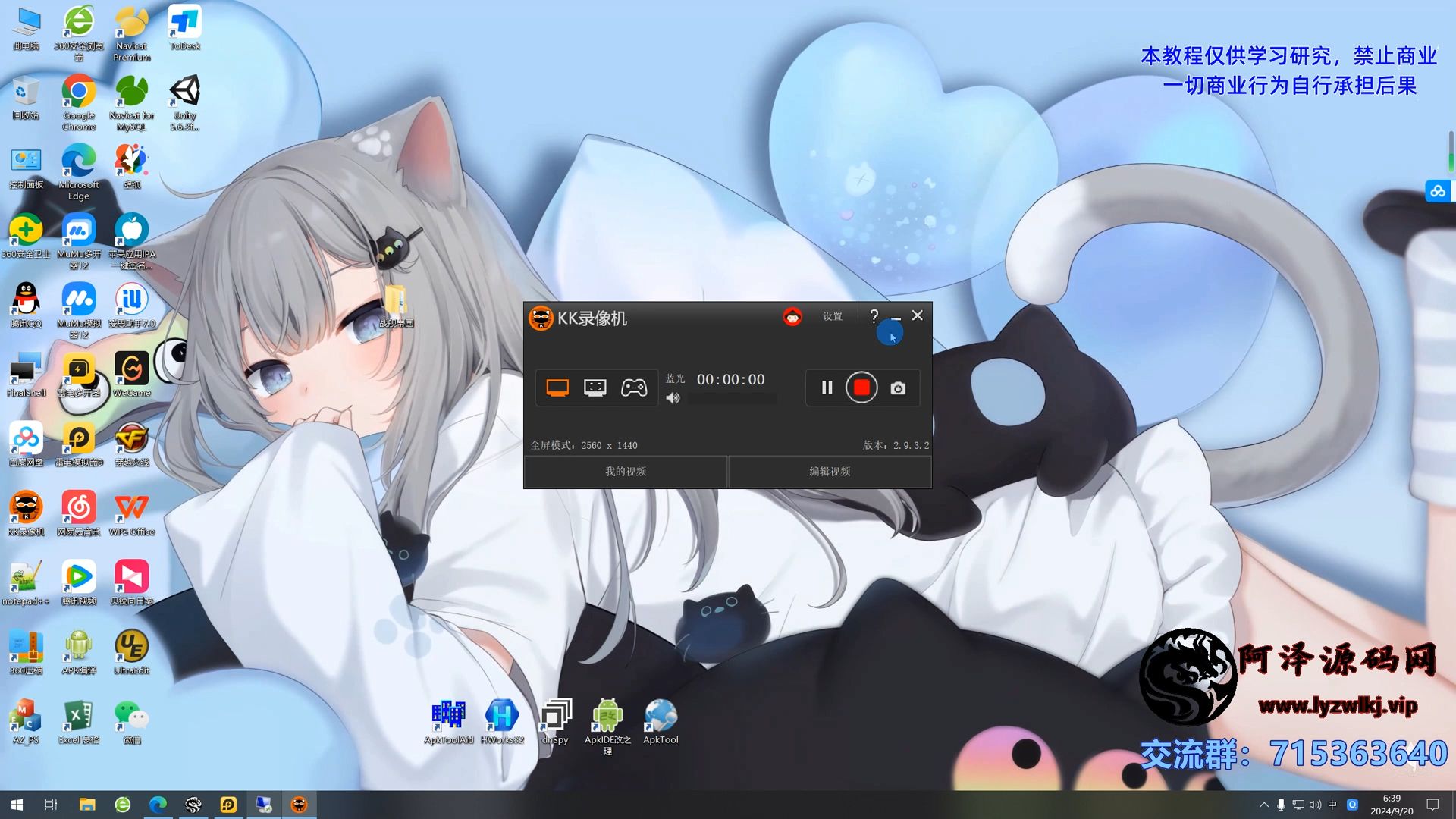Open 微信 WeChat desktop icon
The image size is (1456, 819).
pyautogui.click(x=132, y=723)
